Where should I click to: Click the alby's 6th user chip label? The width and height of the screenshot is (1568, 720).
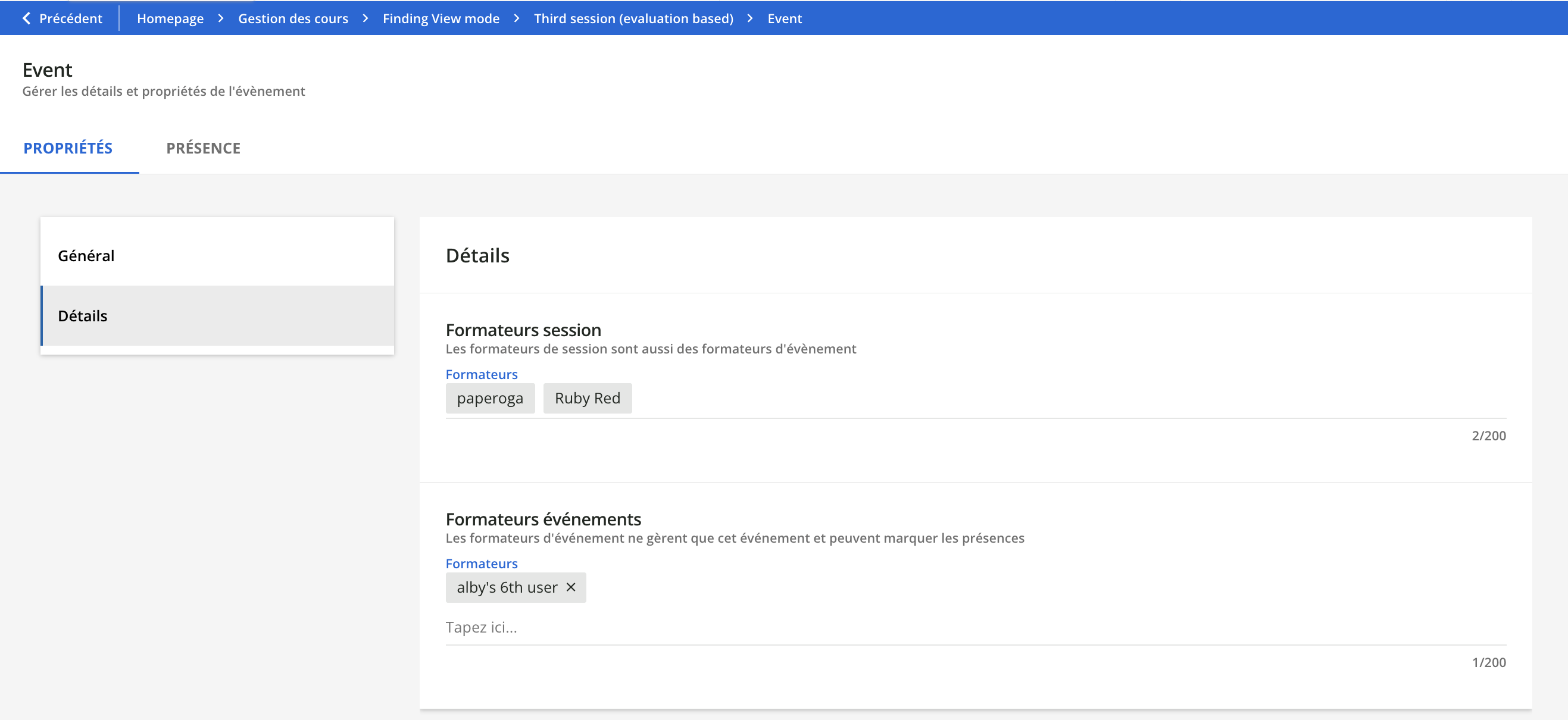[x=507, y=587]
